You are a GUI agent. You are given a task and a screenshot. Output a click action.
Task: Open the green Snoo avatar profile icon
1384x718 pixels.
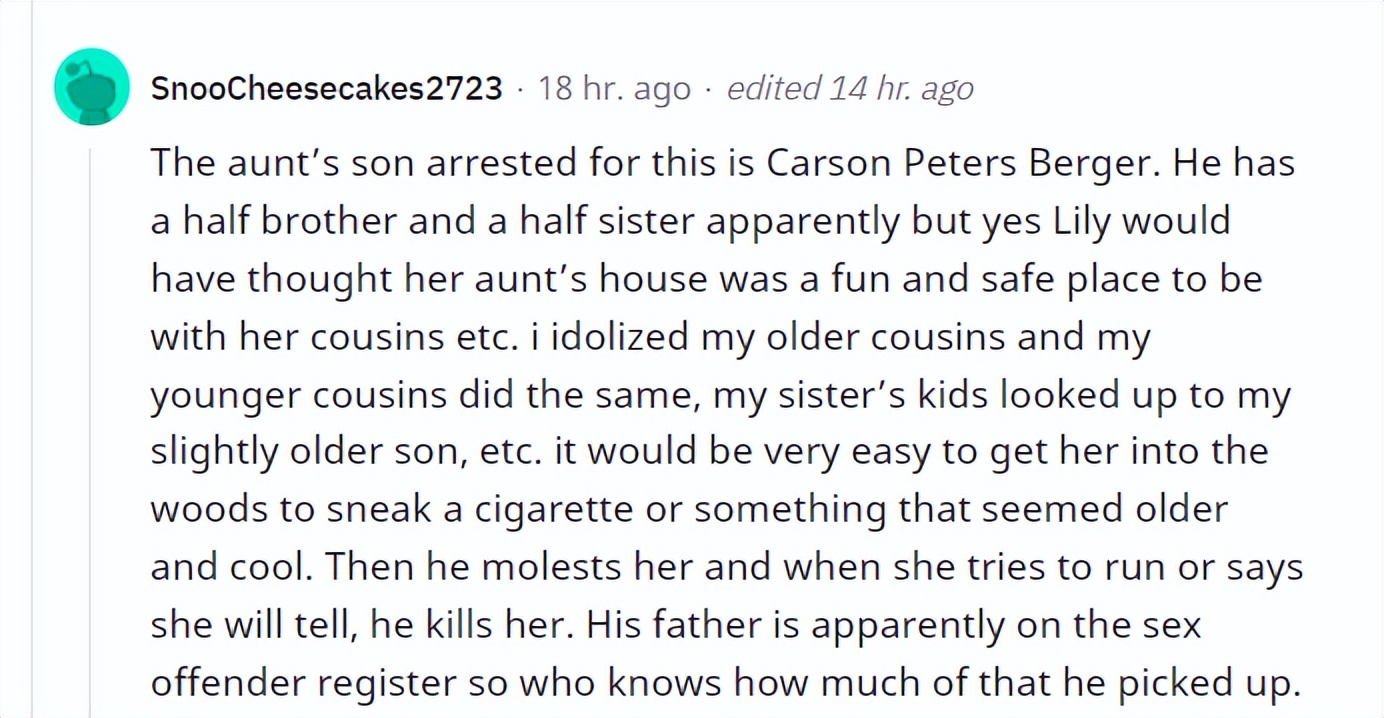pos(91,87)
